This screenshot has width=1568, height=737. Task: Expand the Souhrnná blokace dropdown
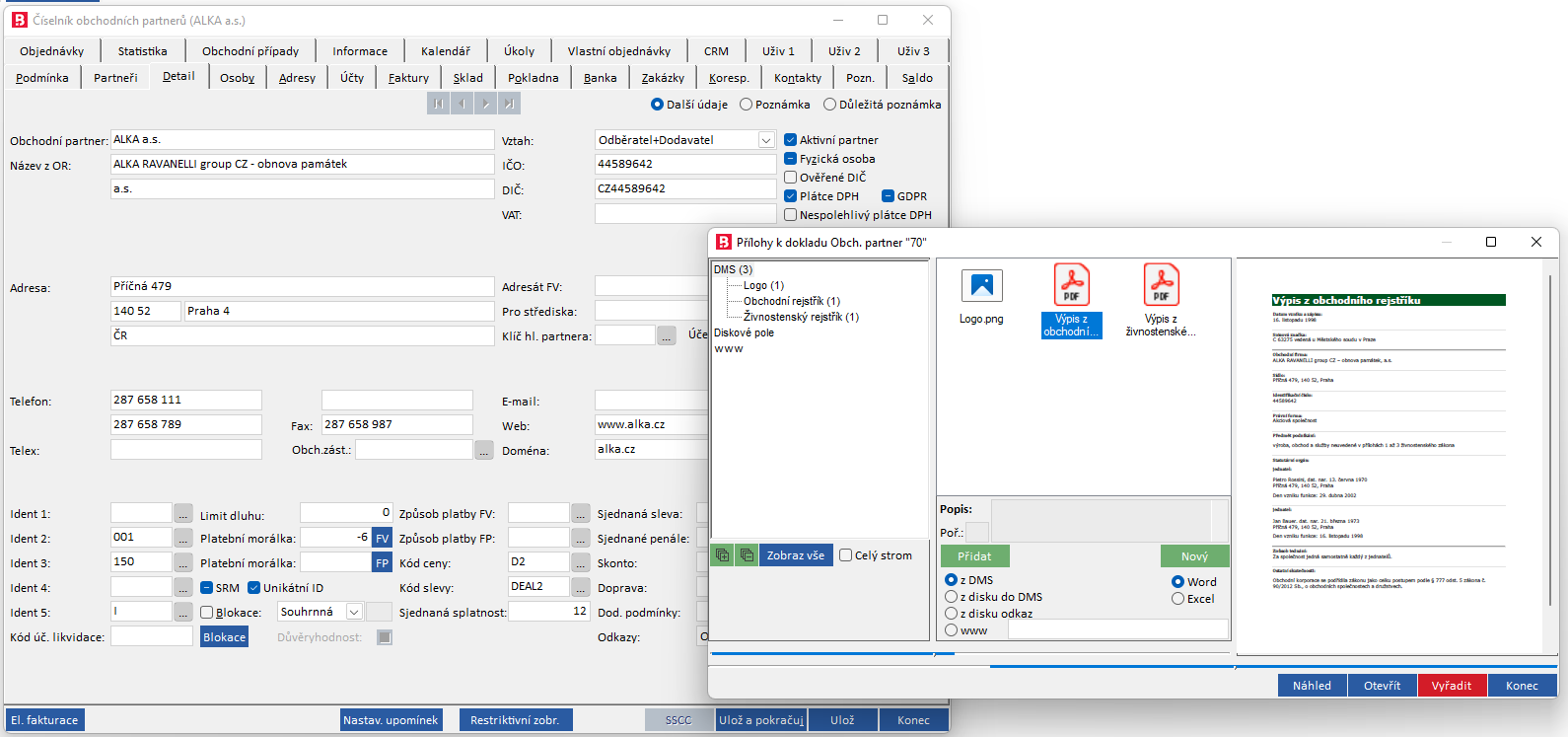point(354,612)
